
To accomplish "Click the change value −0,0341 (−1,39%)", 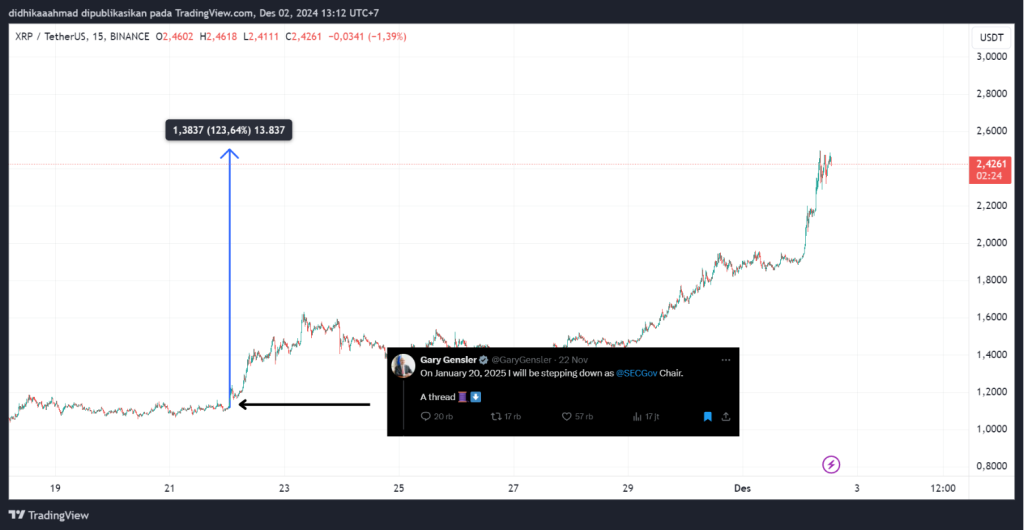I will coord(368,37).
